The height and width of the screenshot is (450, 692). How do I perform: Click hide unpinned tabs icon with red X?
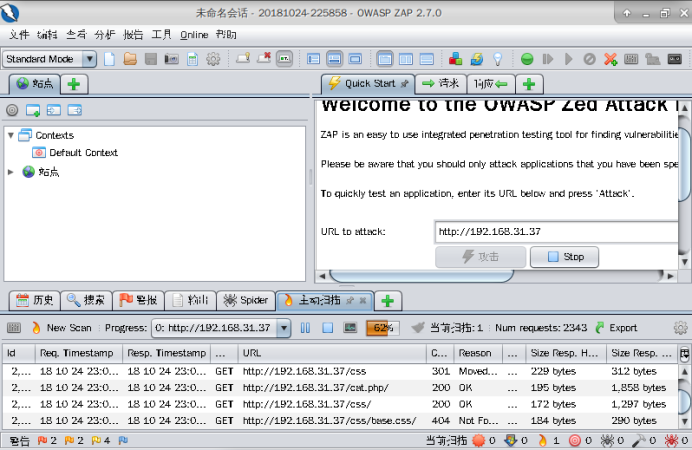pyautogui.click(x=264, y=58)
